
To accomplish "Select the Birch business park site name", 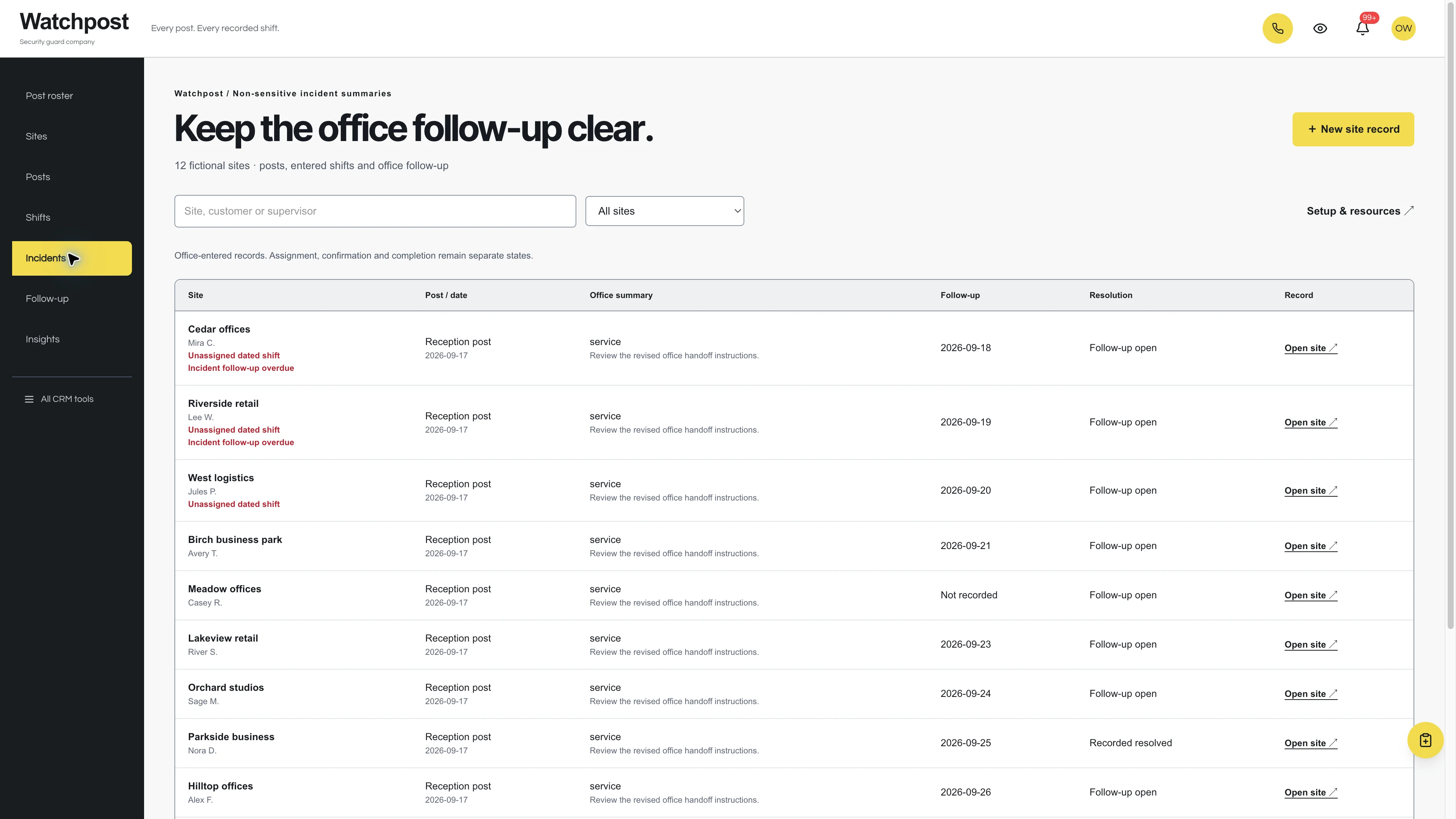I will pyautogui.click(x=235, y=540).
